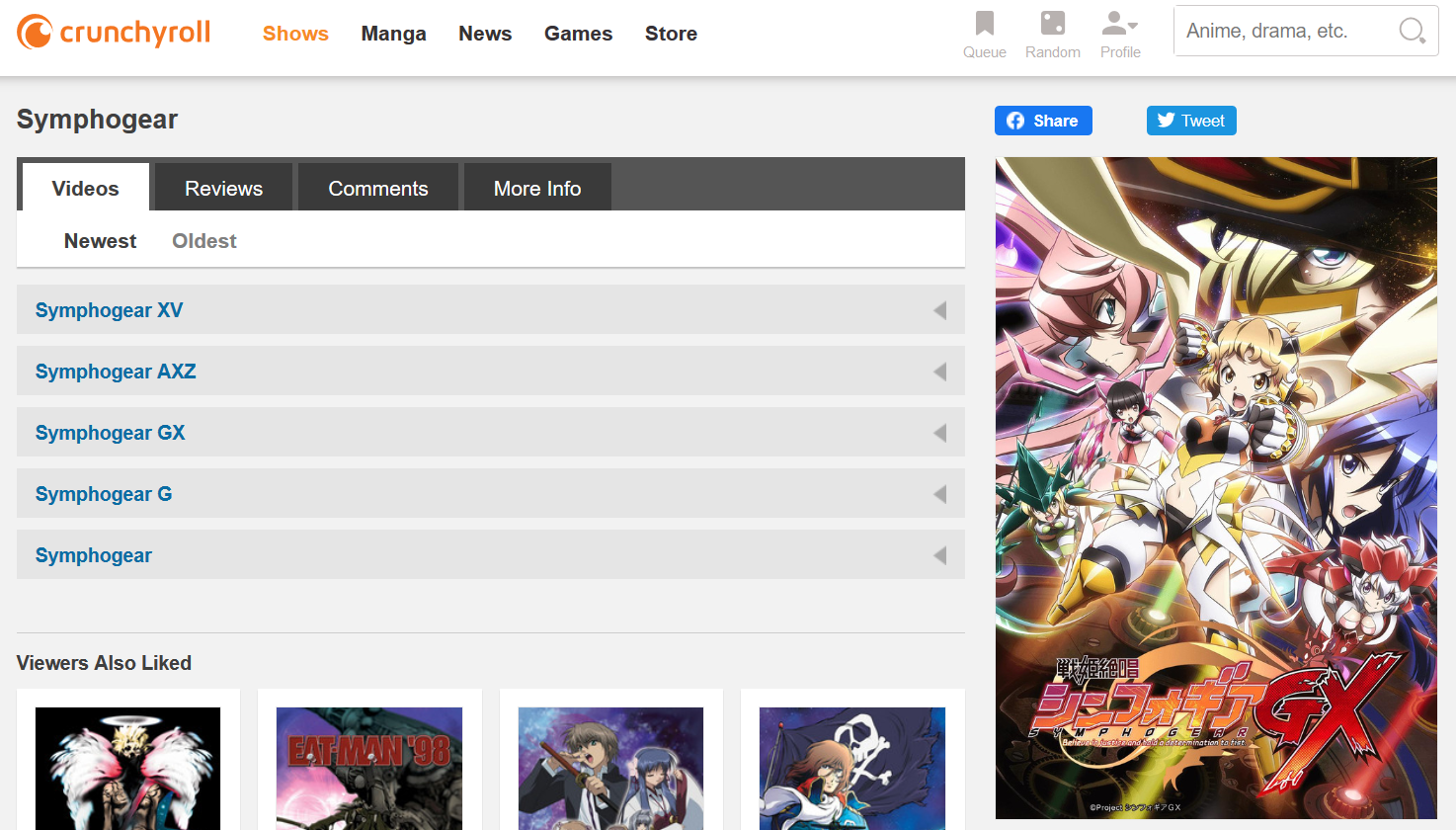Open the pirate flag recommended show thumbnail
Screen dimensions: 1456x830
tap(852, 769)
